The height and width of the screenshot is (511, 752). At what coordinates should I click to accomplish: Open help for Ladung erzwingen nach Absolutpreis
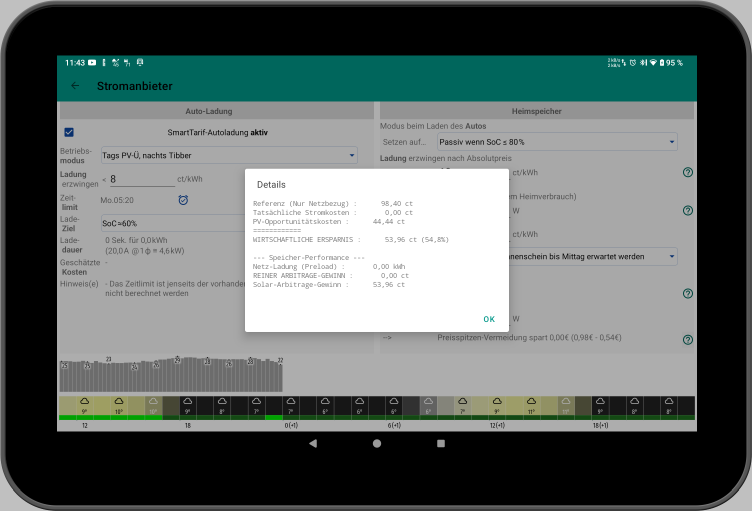[688, 172]
